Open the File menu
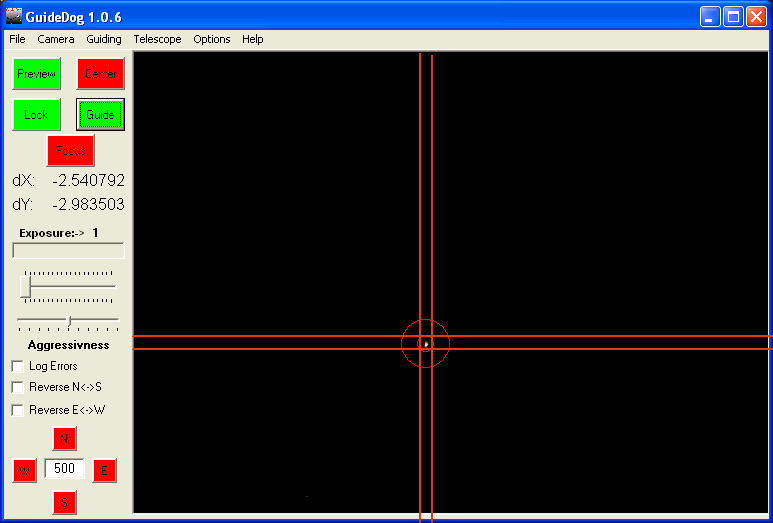The width and height of the screenshot is (773, 523). [x=17, y=39]
